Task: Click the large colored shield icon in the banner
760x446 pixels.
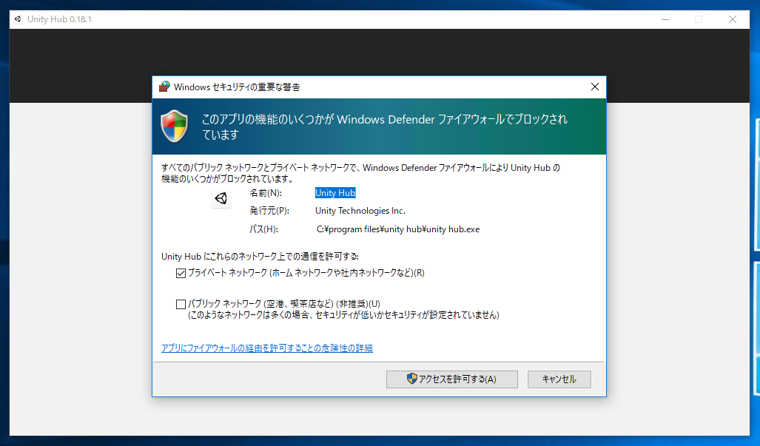Action: [x=174, y=126]
